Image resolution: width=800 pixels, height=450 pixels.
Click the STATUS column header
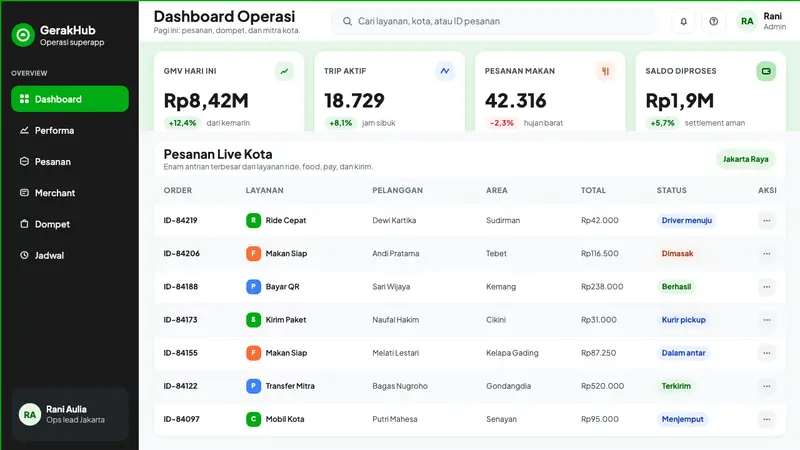[x=671, y=190]
